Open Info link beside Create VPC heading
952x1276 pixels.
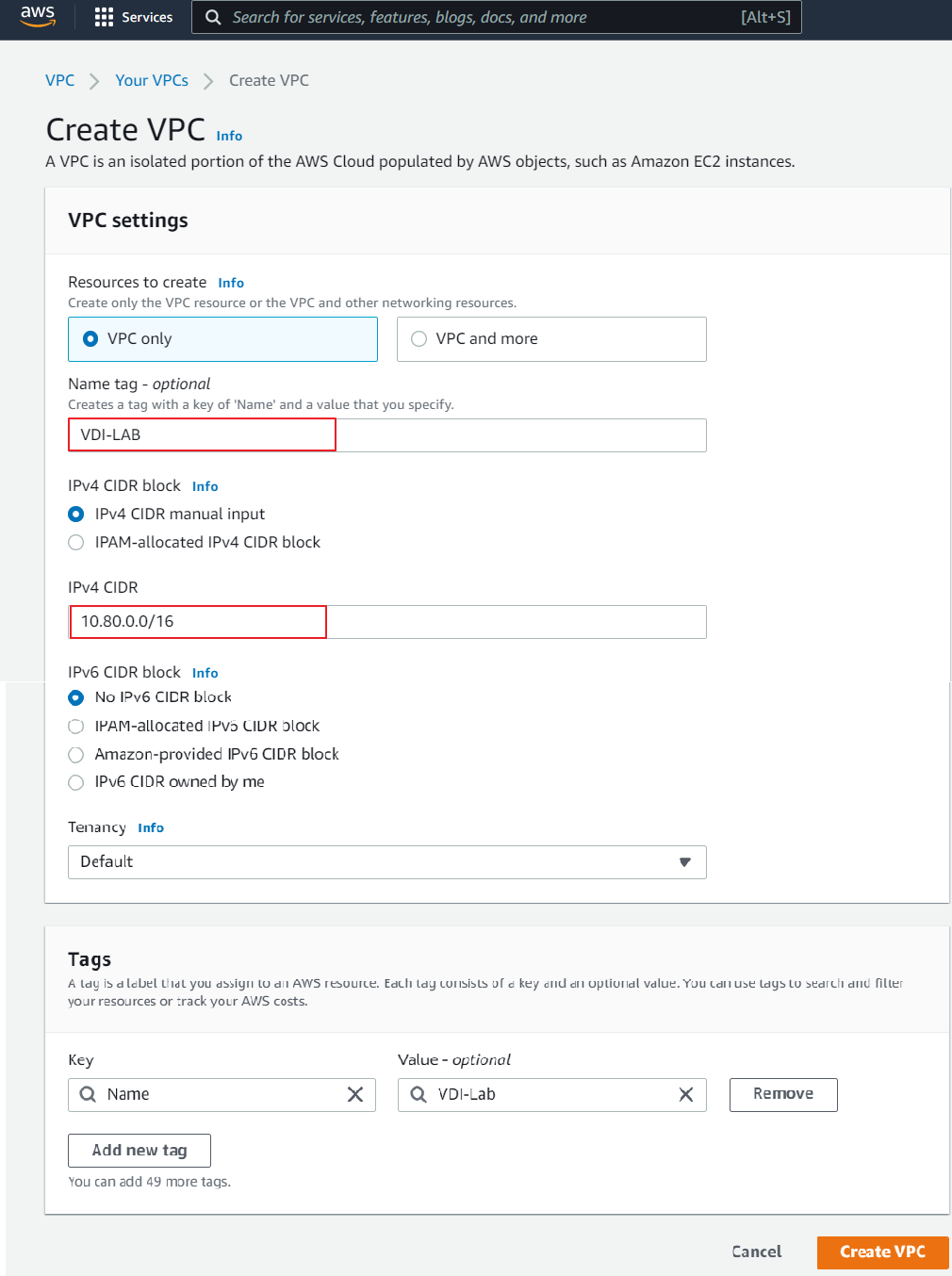pyautogui.click(x=229, y=136)
